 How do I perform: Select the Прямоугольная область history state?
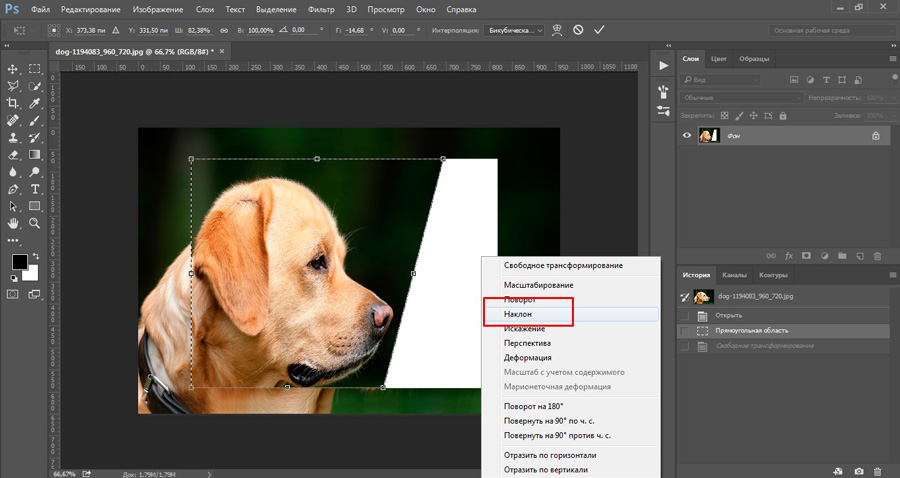point(751,329)
